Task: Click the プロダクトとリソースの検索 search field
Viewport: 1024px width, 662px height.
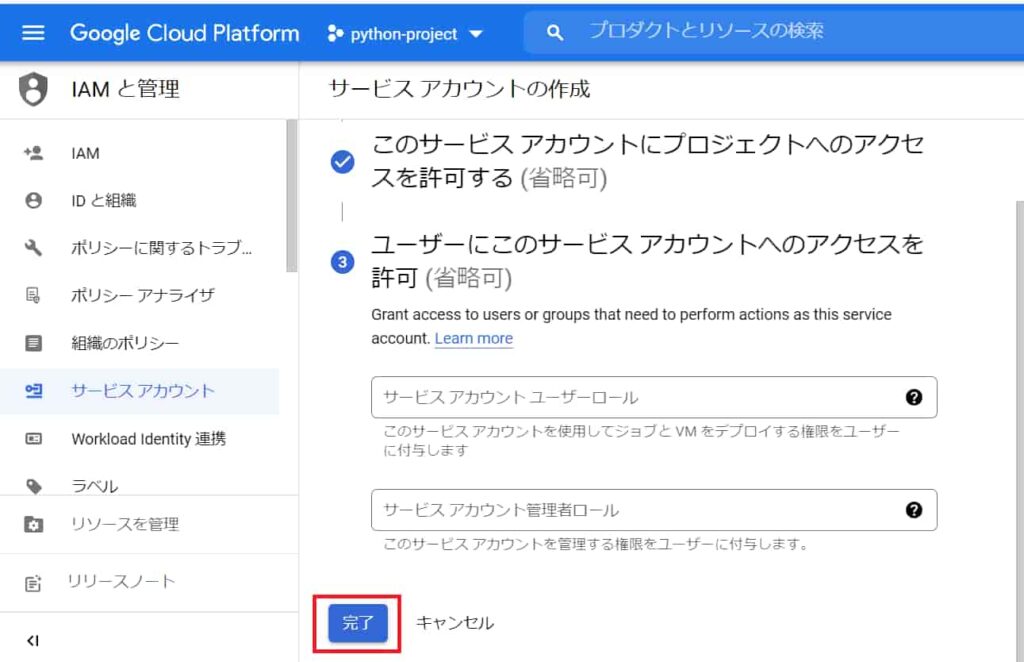Action: pyautogui.click(x=700, y=31)
